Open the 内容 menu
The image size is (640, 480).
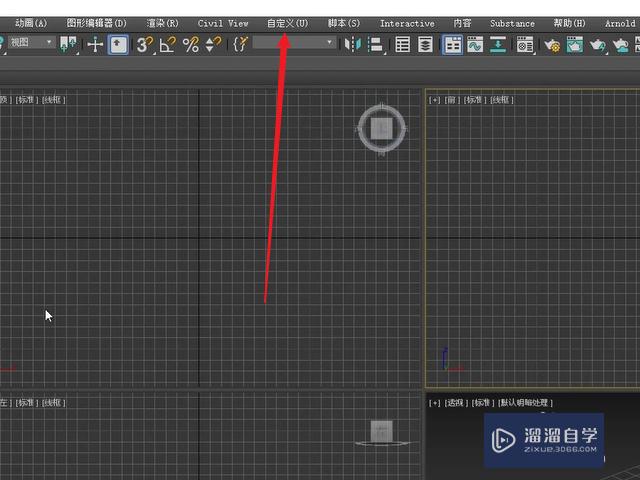click(x=462, y=23)
